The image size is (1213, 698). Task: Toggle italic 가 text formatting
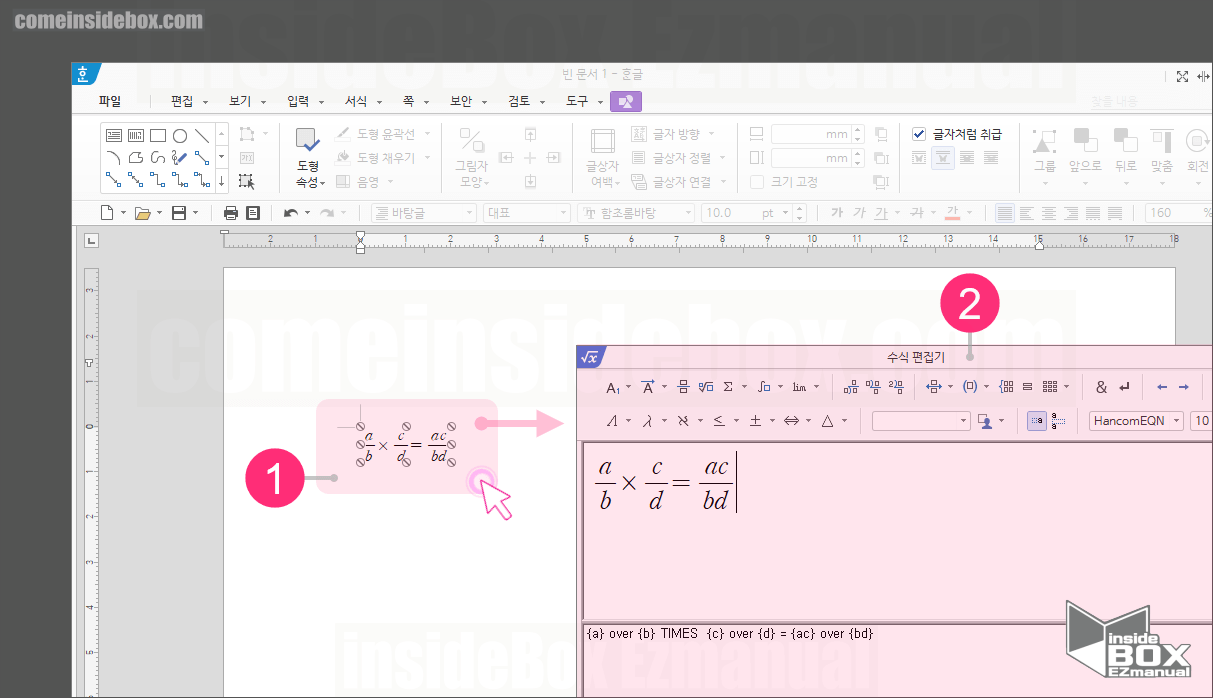pos(858,213)
